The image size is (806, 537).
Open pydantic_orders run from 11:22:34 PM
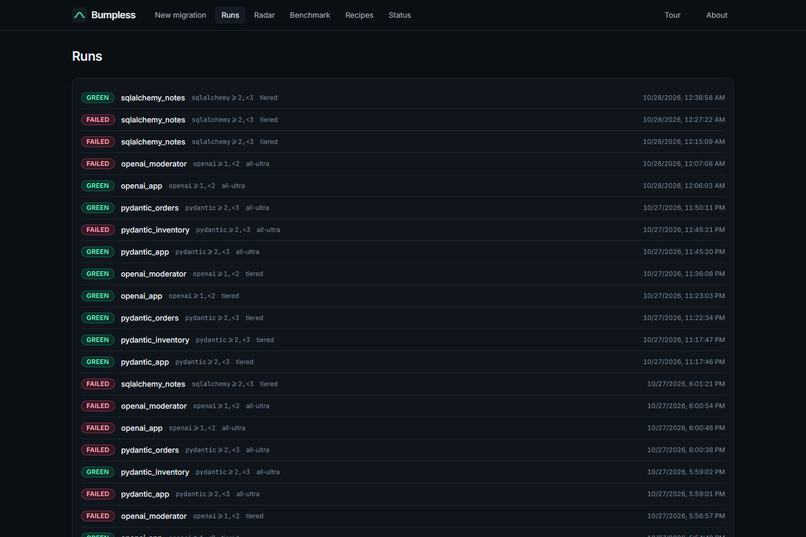(403, 318)
